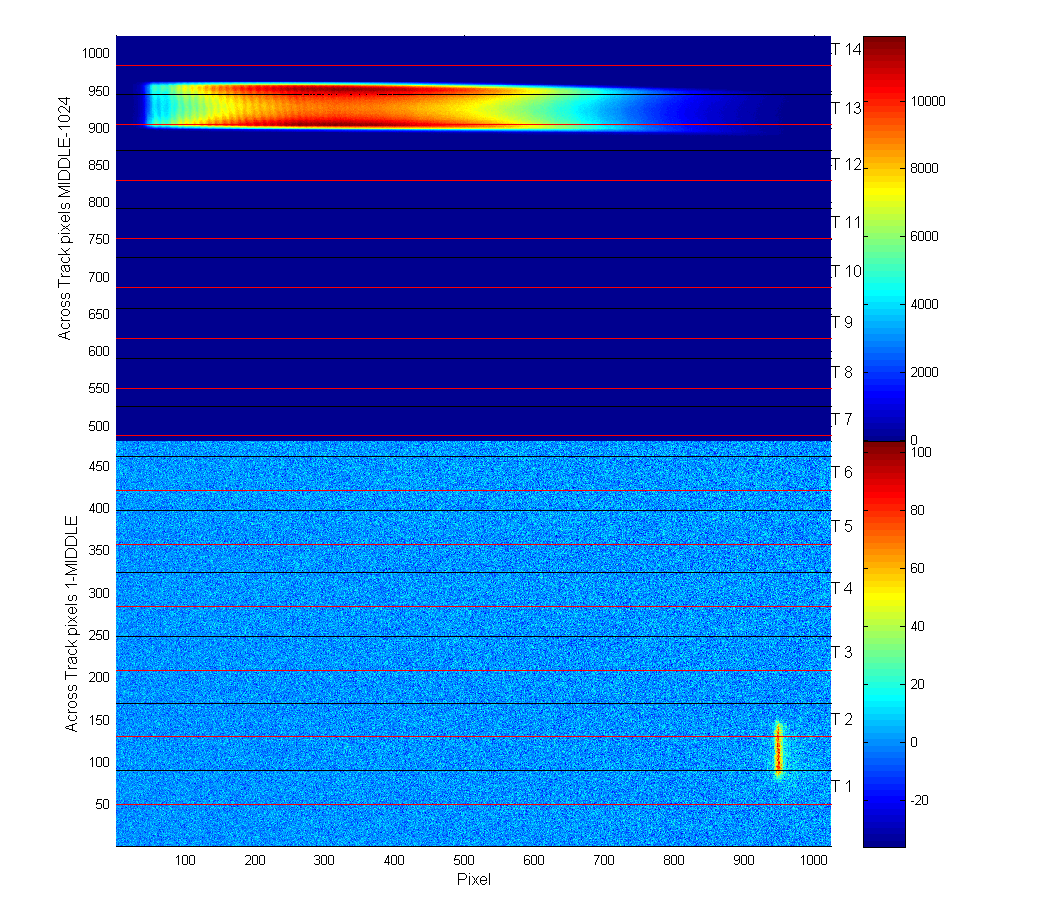Click the 'T 2' track label
The width and height of the screenshot is (1050, 900).
click(842, 719)
